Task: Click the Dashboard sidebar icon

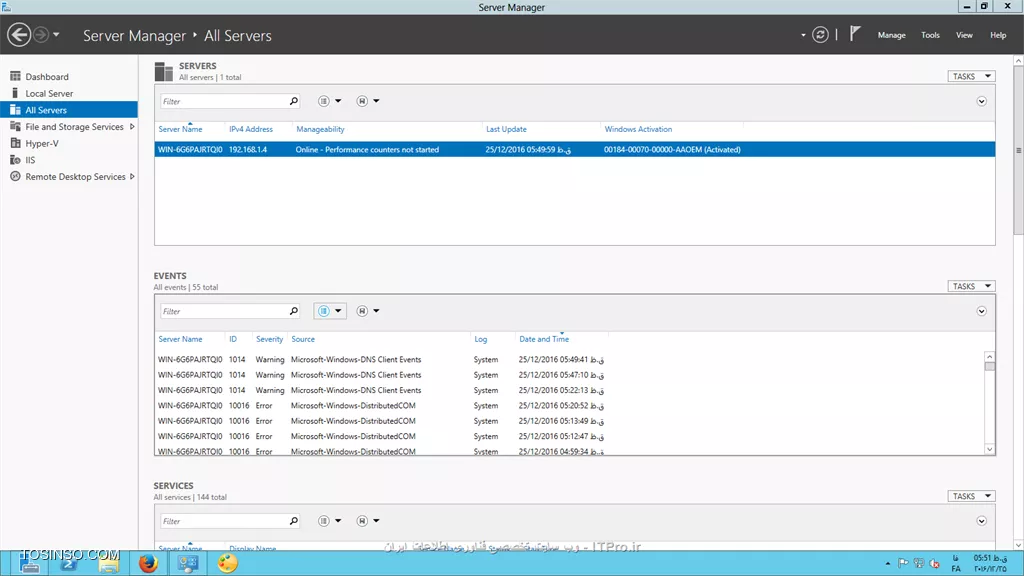Action: coord(16,76)
